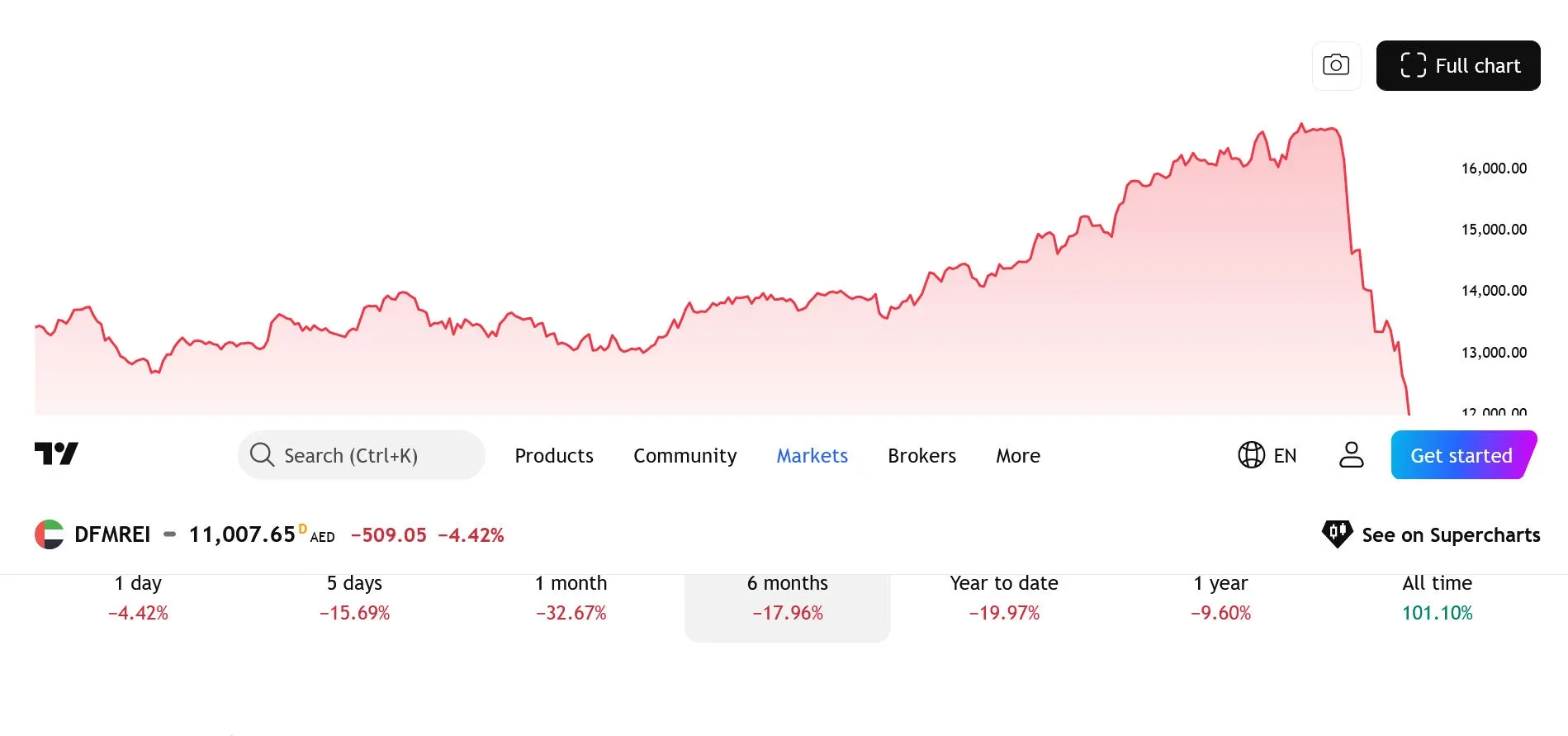The image size is (1568, 736).
Task: Select the Year to date range
Action: pos(1004,598)
